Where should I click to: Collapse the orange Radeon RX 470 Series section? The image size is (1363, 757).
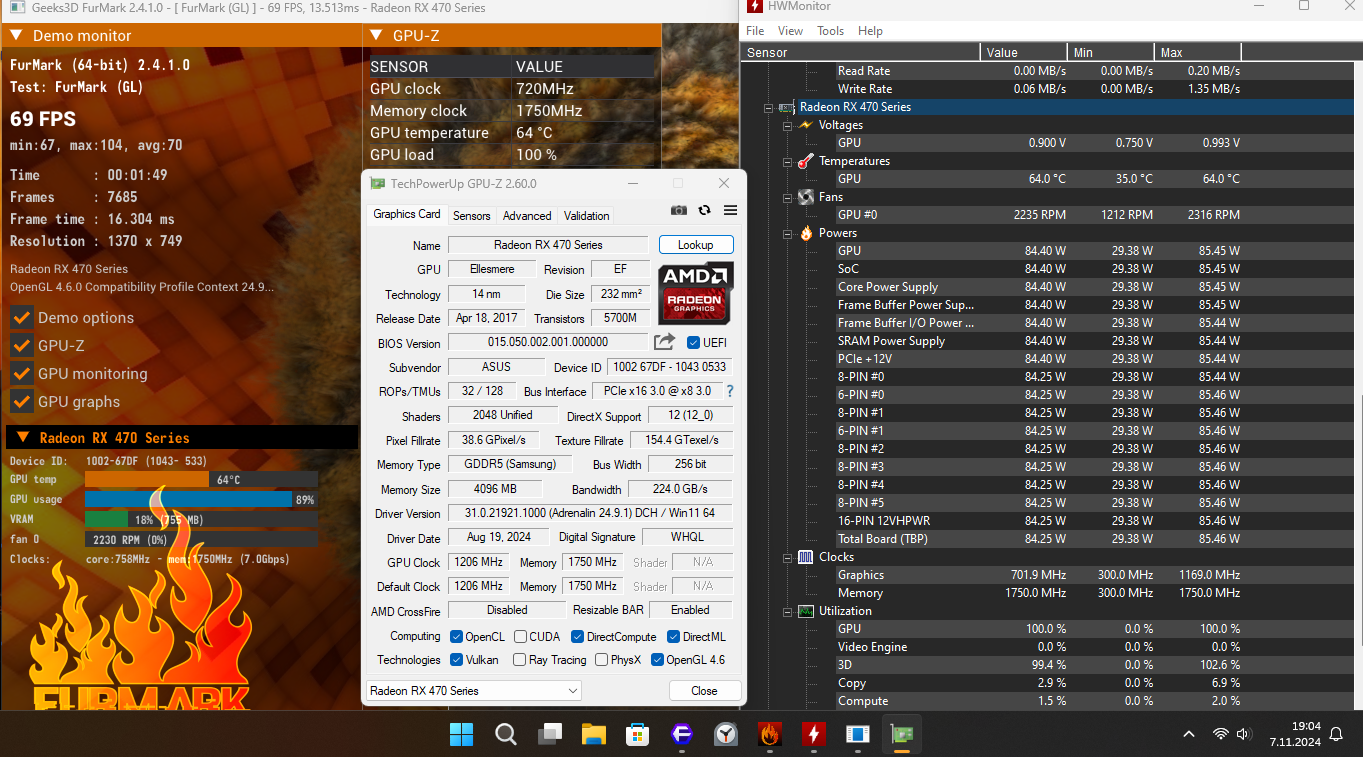[22, 438]
